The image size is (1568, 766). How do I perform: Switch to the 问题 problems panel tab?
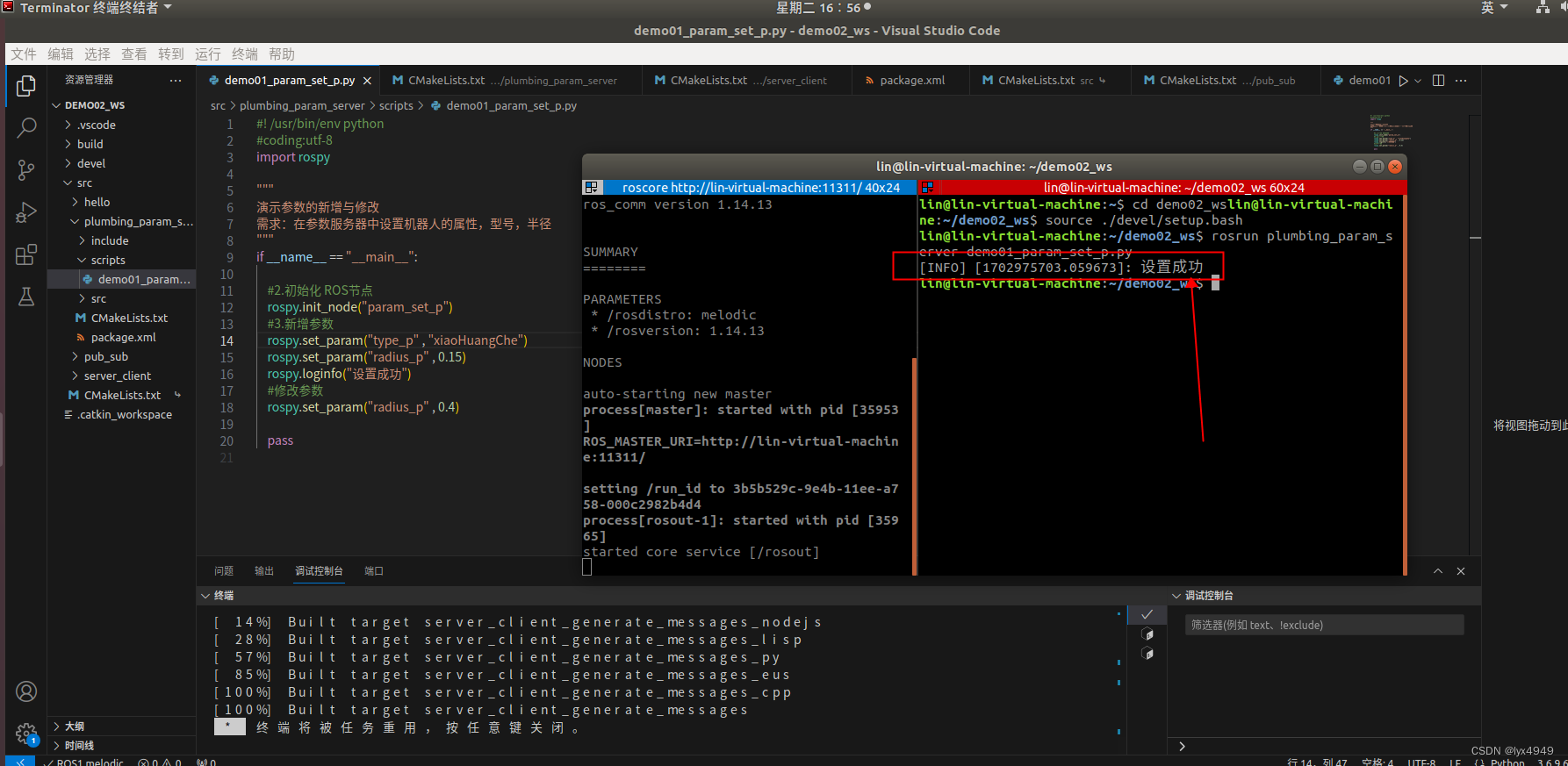224,571
